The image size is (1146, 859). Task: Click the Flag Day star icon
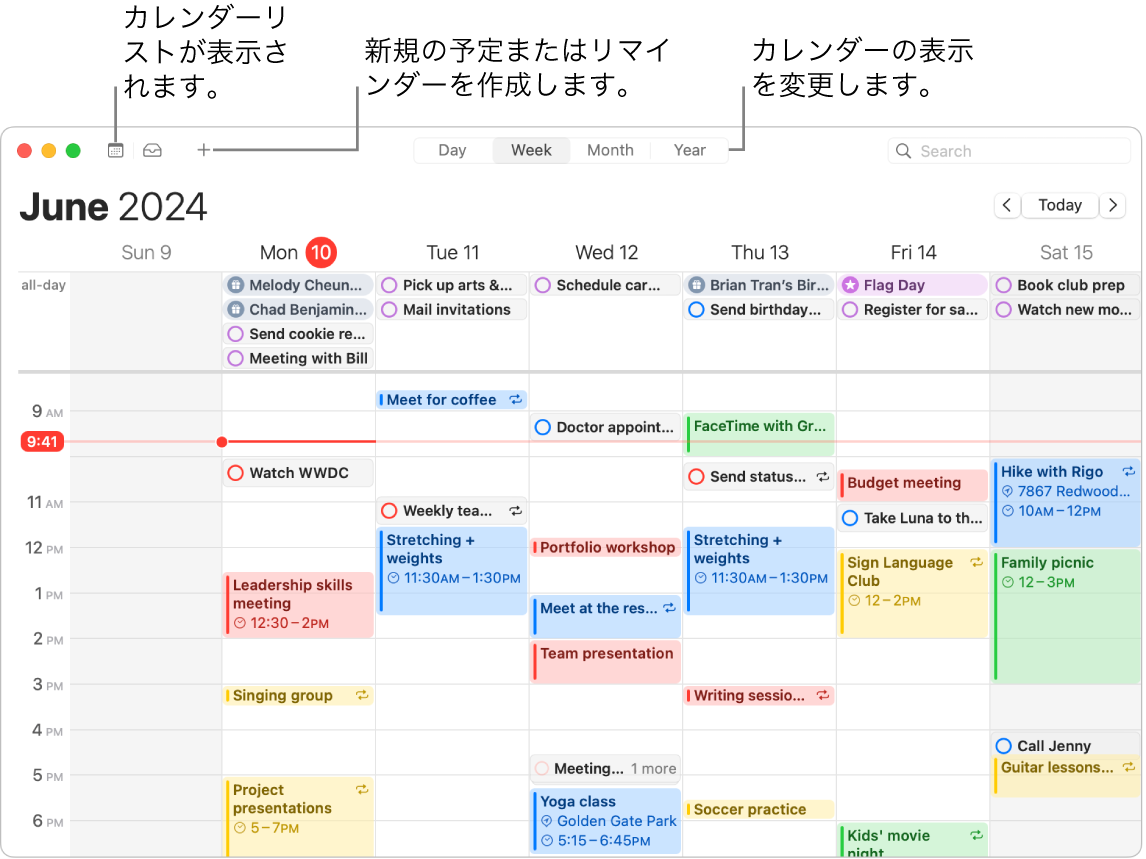(x=850, y=285)
